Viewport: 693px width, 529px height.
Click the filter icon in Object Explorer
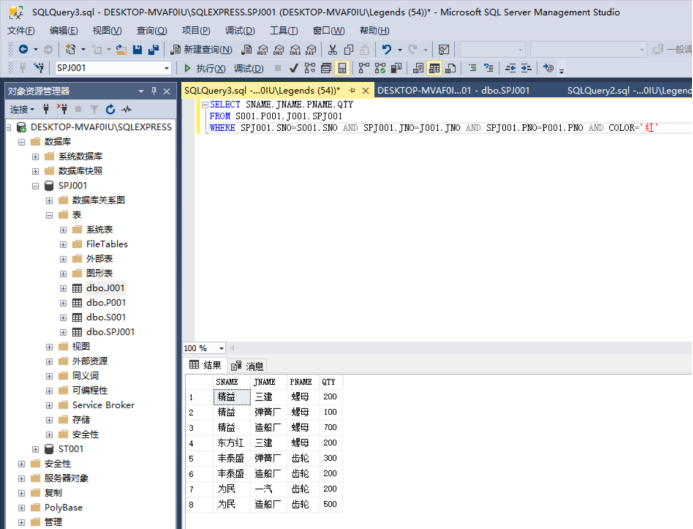pos(94,109)
